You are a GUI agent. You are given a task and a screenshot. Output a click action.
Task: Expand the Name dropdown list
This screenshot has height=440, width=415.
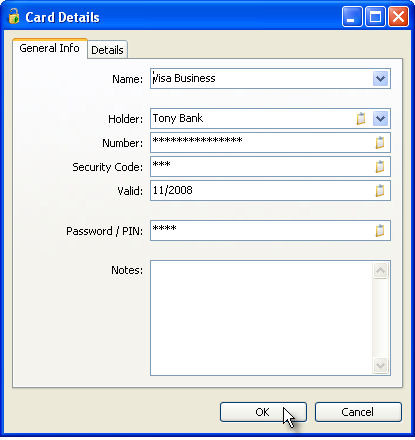click(380, 79)
